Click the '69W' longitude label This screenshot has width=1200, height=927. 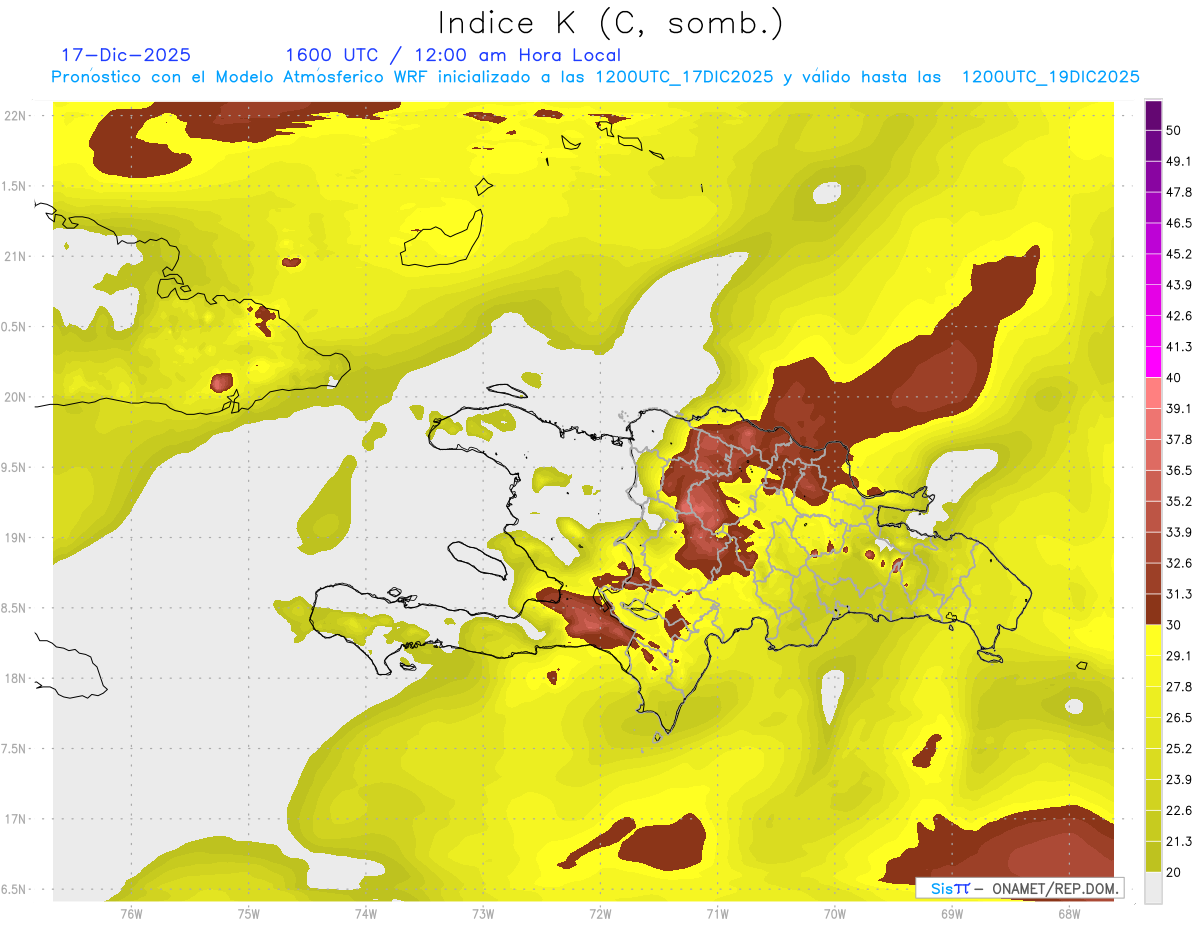952,915
